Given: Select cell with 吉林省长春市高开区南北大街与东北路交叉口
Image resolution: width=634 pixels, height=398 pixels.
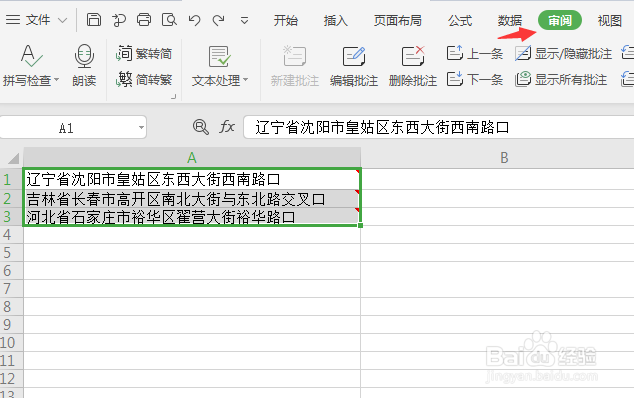Looking at the screenshot, I should [192, 199].
